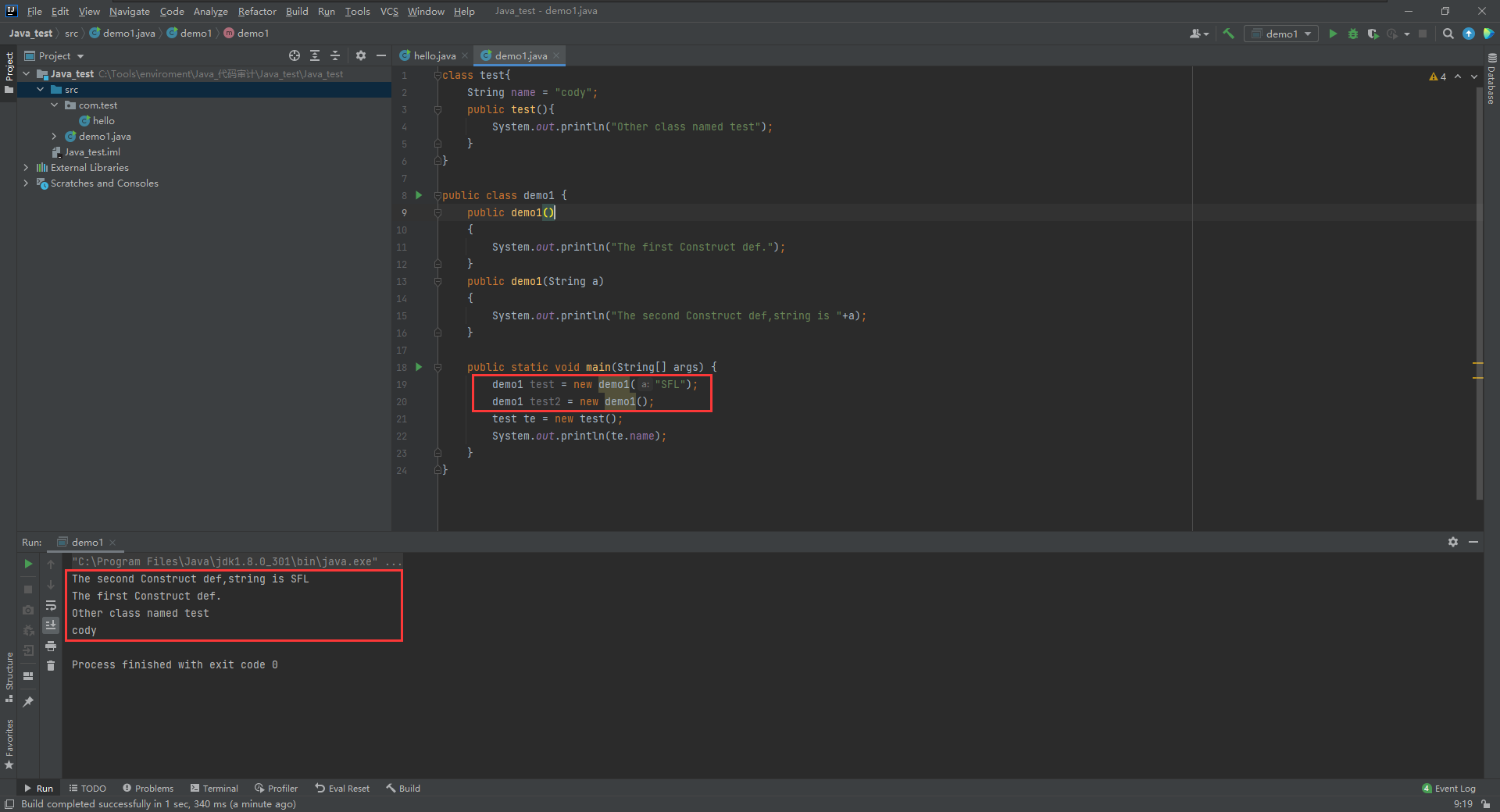Screen dimensions: 1500x812
Task: Open the Build menu
Action: click(297, 11)
